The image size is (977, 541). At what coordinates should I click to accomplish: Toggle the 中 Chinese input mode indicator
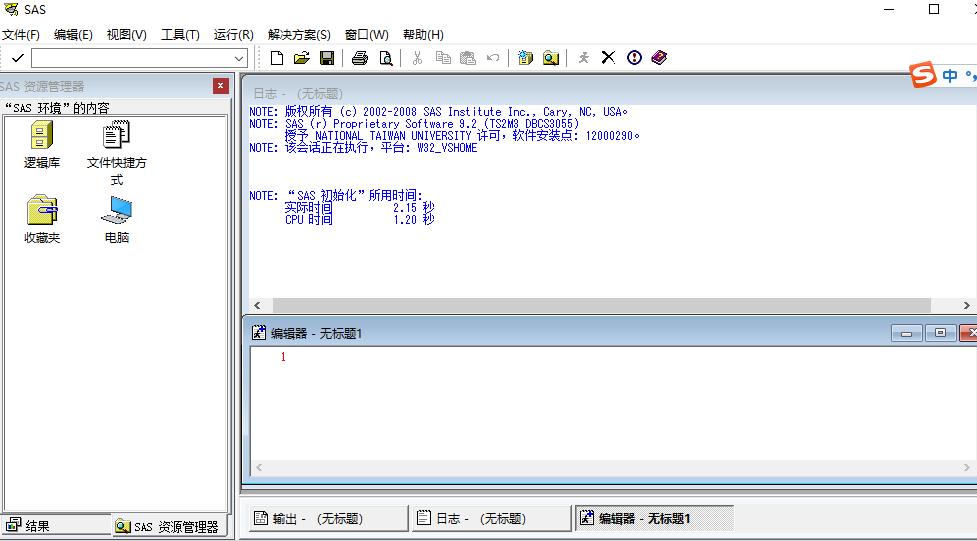point(950,75)
